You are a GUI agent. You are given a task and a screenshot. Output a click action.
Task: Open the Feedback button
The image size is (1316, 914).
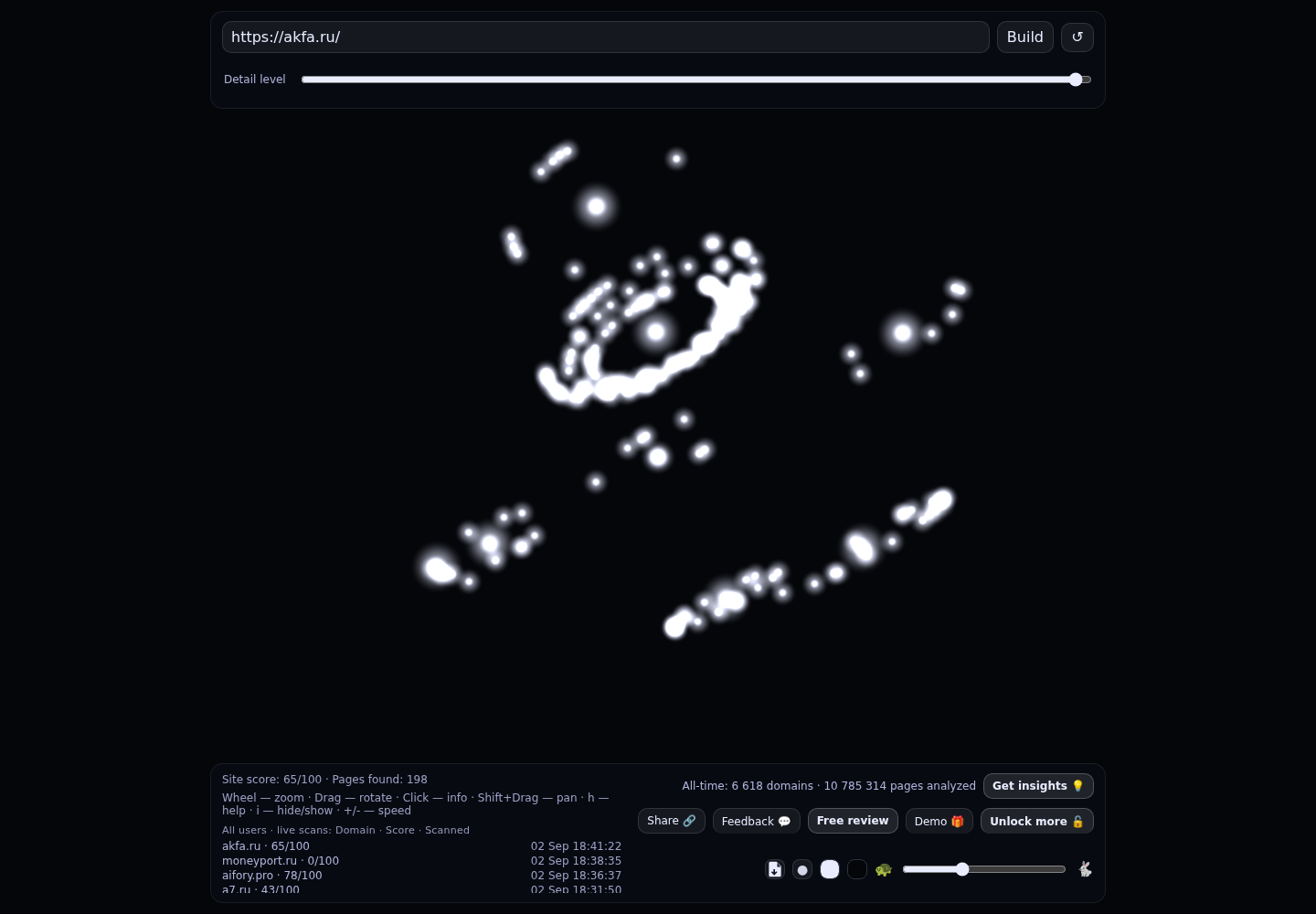757,821
